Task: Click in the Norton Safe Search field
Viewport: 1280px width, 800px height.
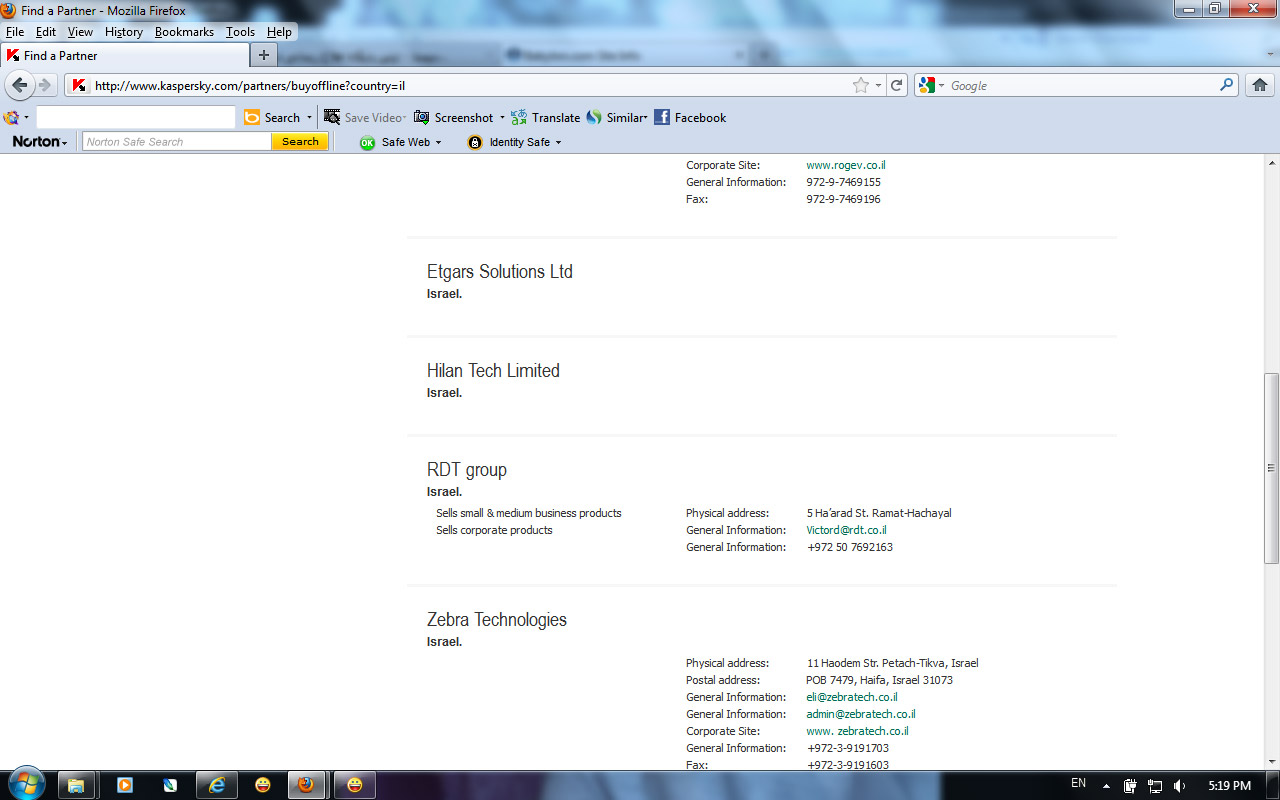Action: pyautogui.click(x=177, y=142)
